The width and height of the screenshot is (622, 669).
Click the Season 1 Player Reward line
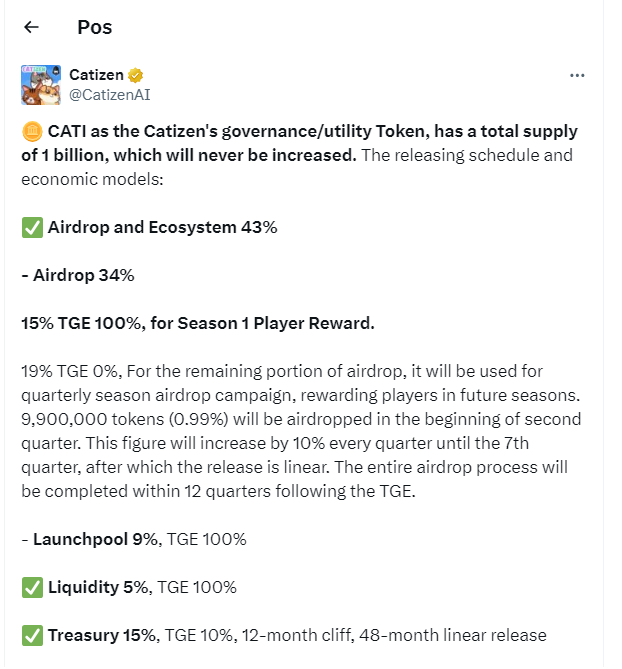[x=197, y=323]
